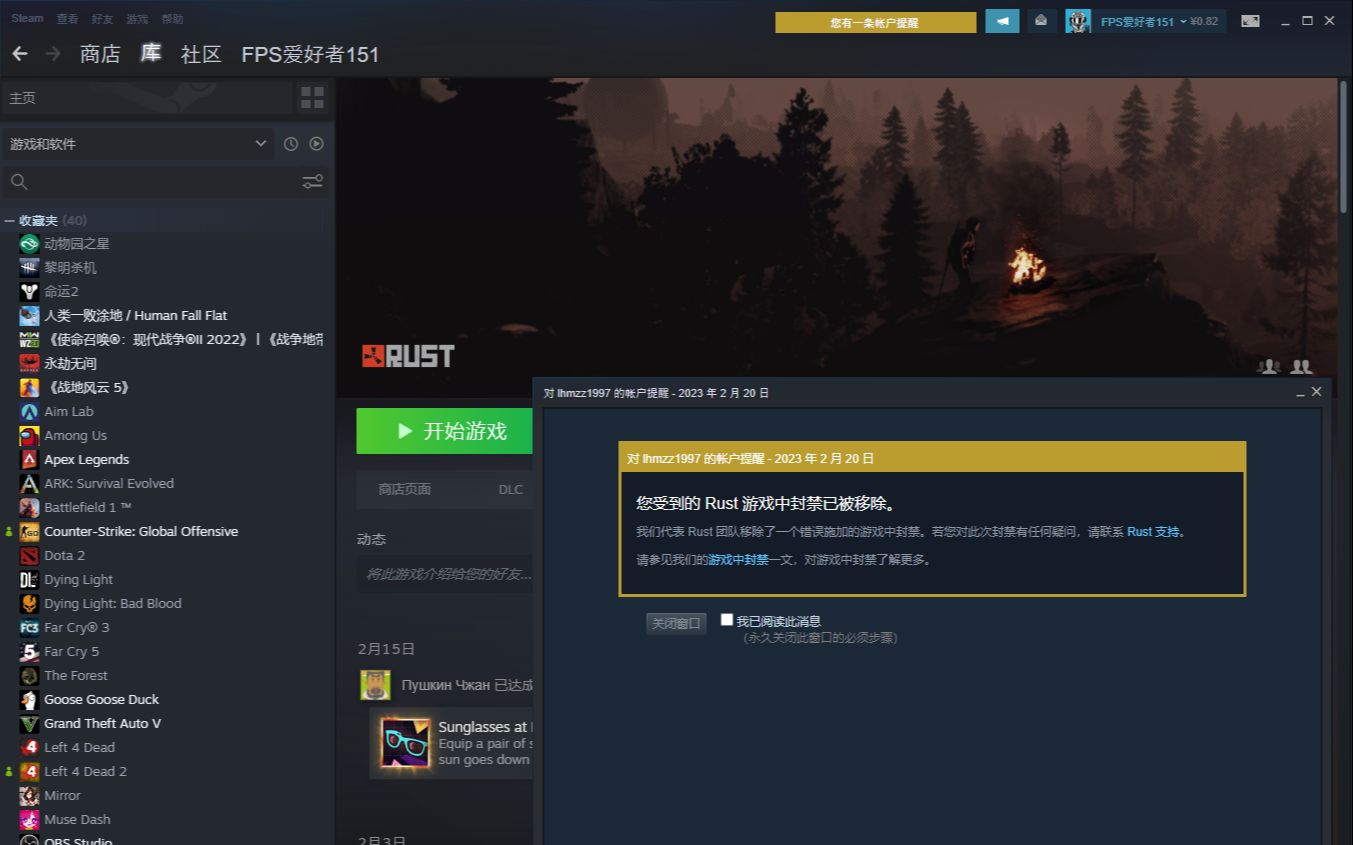Select the Aim Lab icon
Image resolution: width=1353 pixels, height=845 pixels.
[x=29, y=411]
